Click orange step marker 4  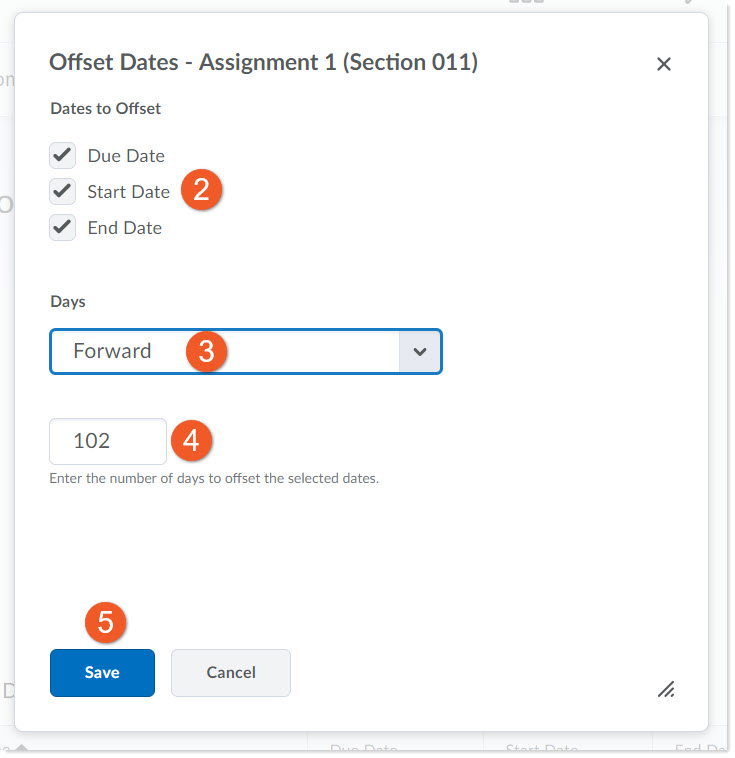tap(192, 440)
